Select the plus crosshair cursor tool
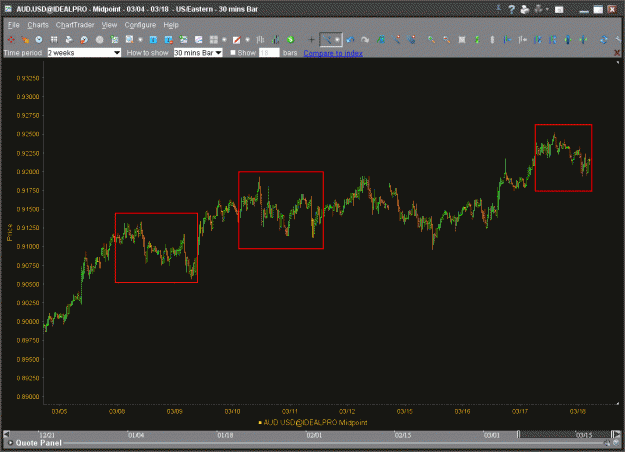Image resolution: width=625 pixels, height=452 pixels. coord(311,39)
